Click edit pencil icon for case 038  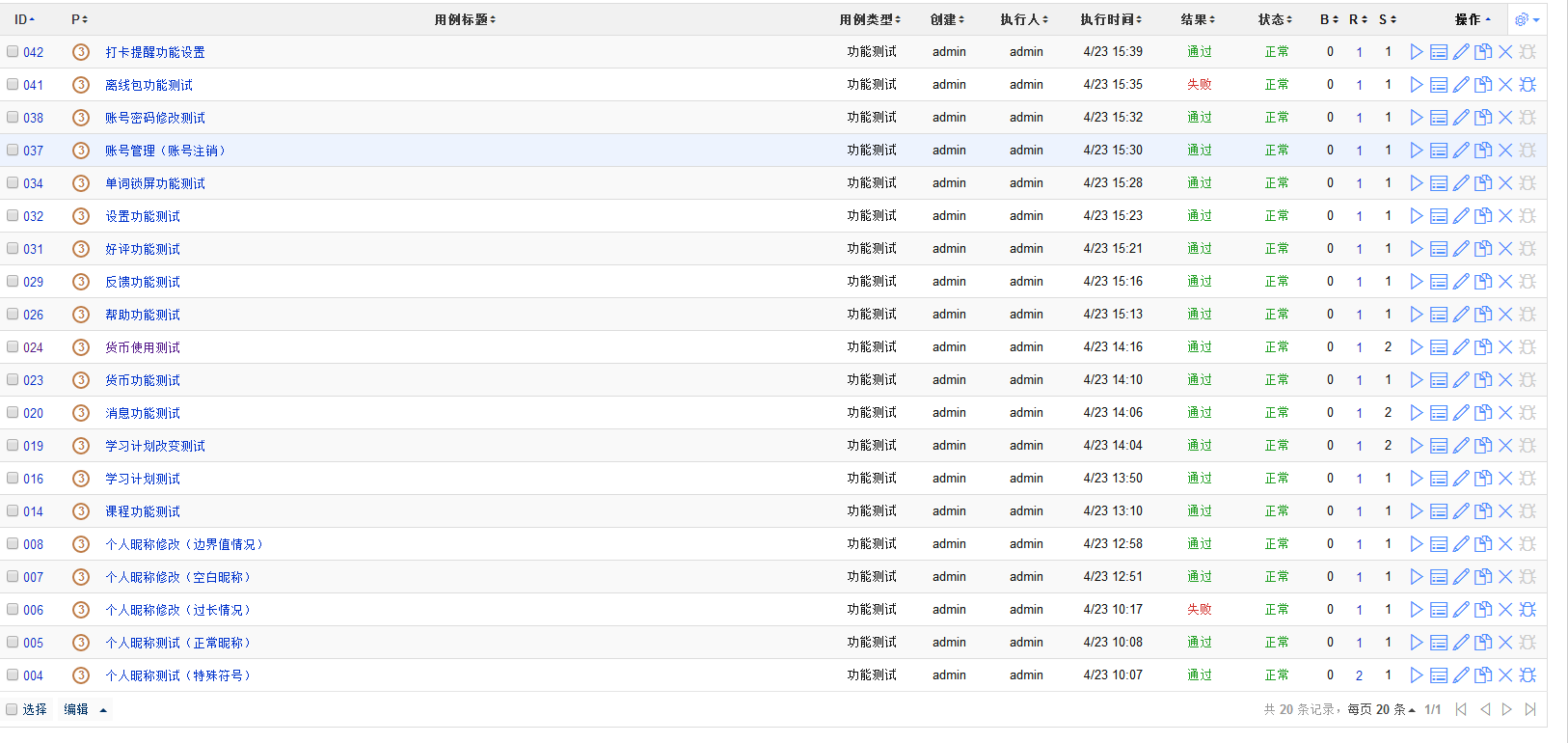pos(1461,118)
